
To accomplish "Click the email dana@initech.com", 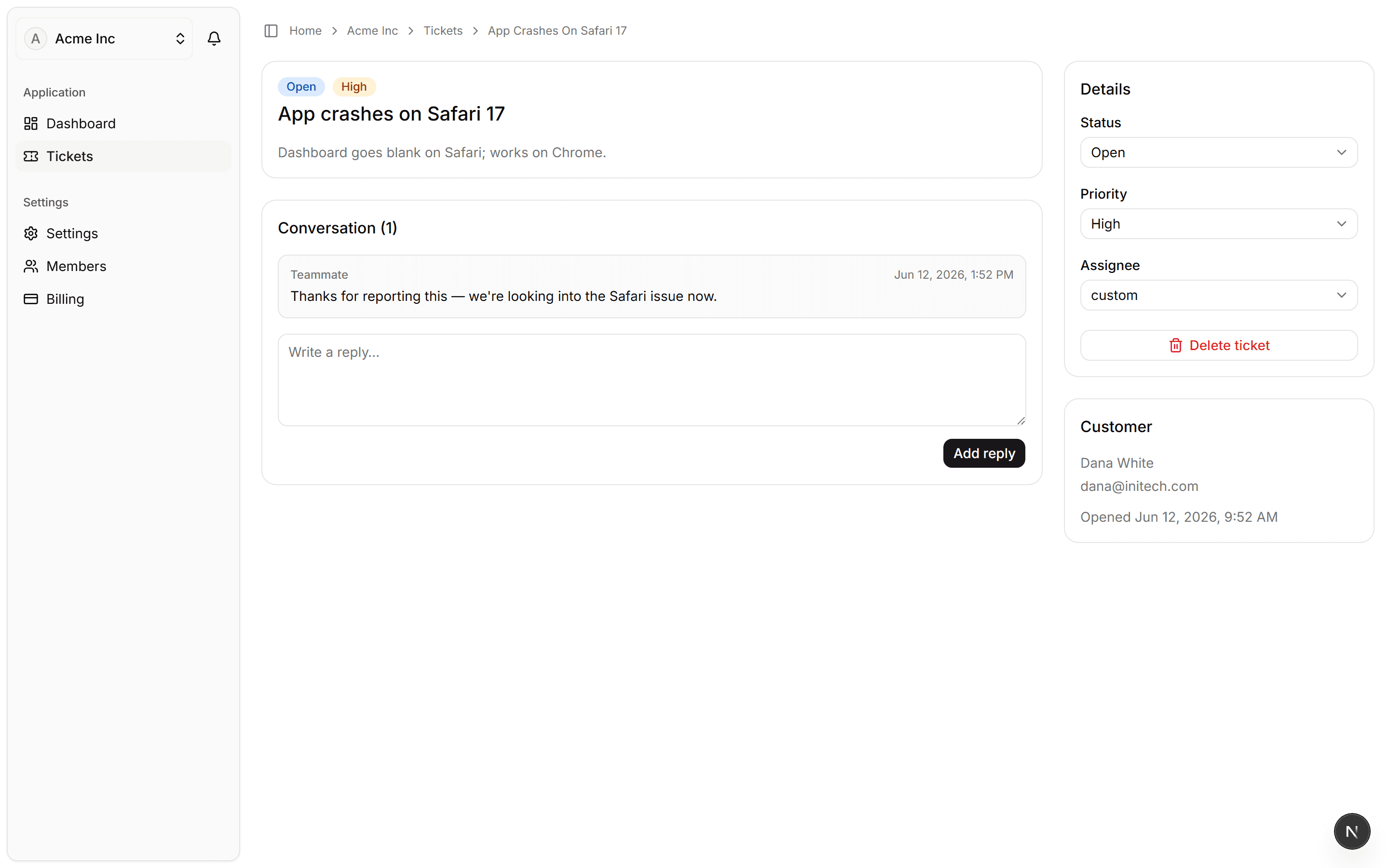I will tap(1139, 486).
